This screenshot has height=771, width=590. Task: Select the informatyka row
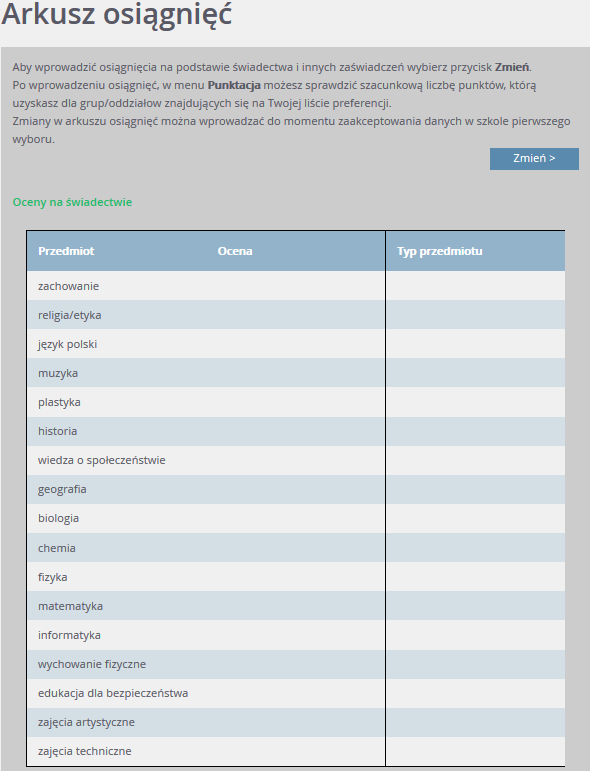[296, 634]
